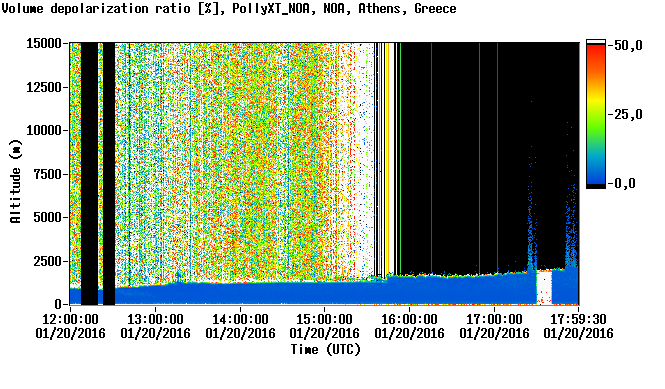
Task: Click the 17:59:30 end time label
Action: (579, 319)
